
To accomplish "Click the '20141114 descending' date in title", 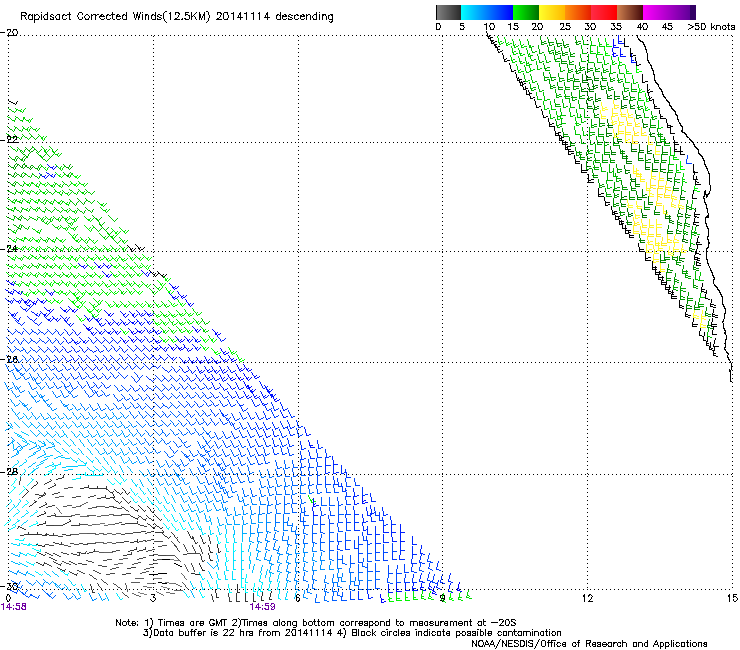I will [x=274, y=17].
